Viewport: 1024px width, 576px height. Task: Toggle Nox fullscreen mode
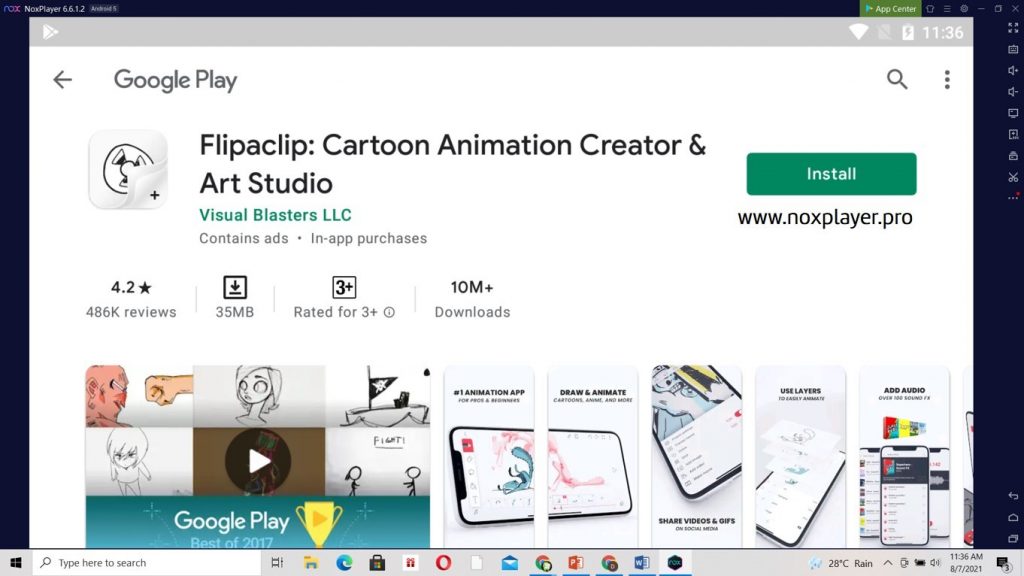coord(1013,27)
